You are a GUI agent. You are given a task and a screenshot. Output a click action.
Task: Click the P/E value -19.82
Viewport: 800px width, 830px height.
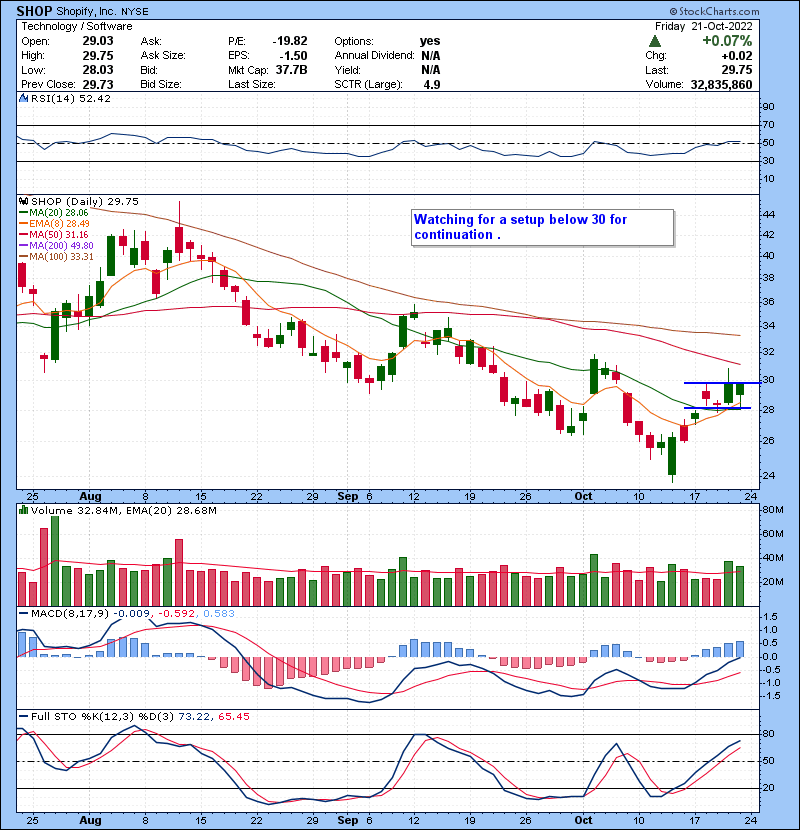click(x=290, y=41)
